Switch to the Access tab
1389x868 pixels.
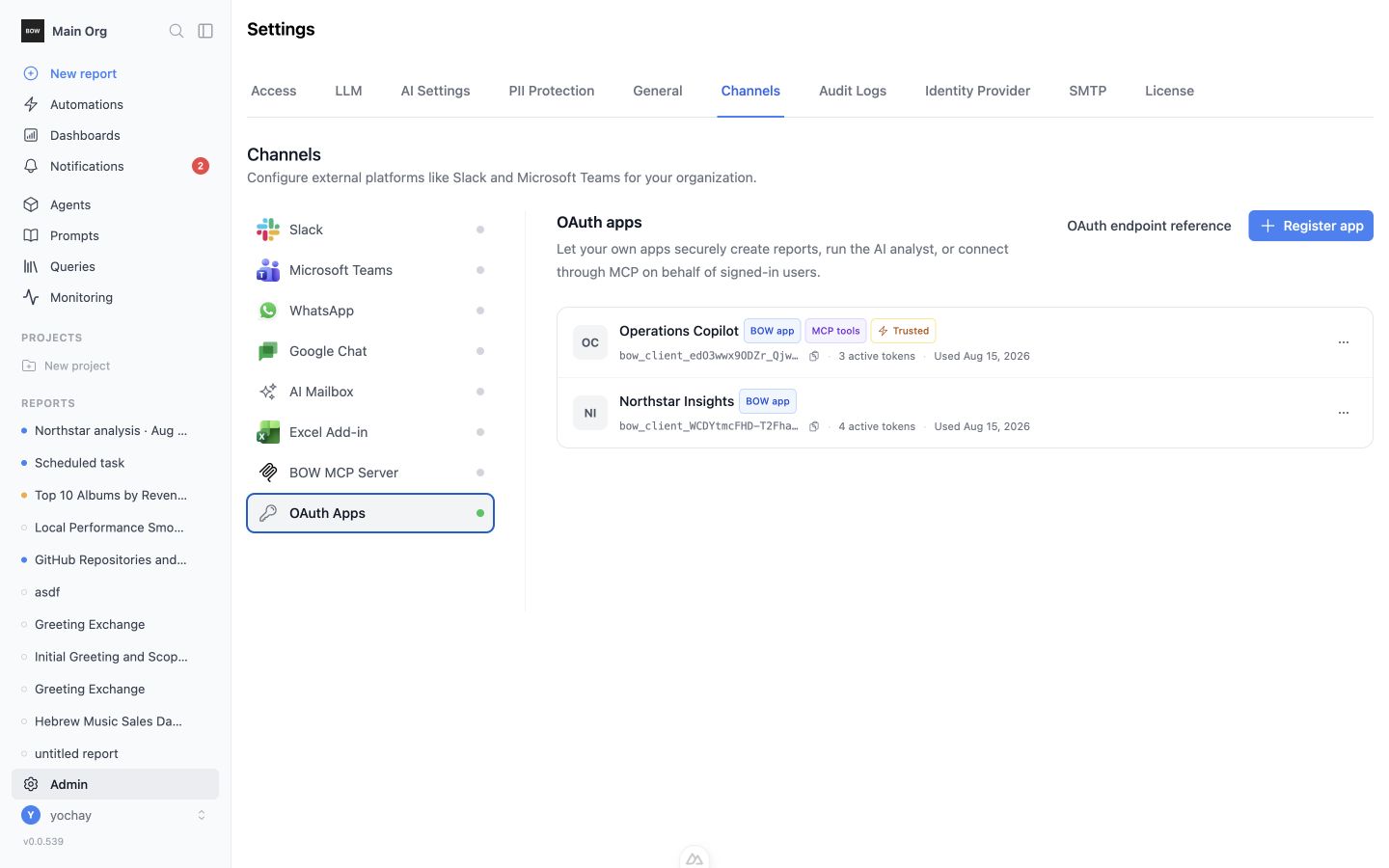pyautogui.click(x=274, y=91)
